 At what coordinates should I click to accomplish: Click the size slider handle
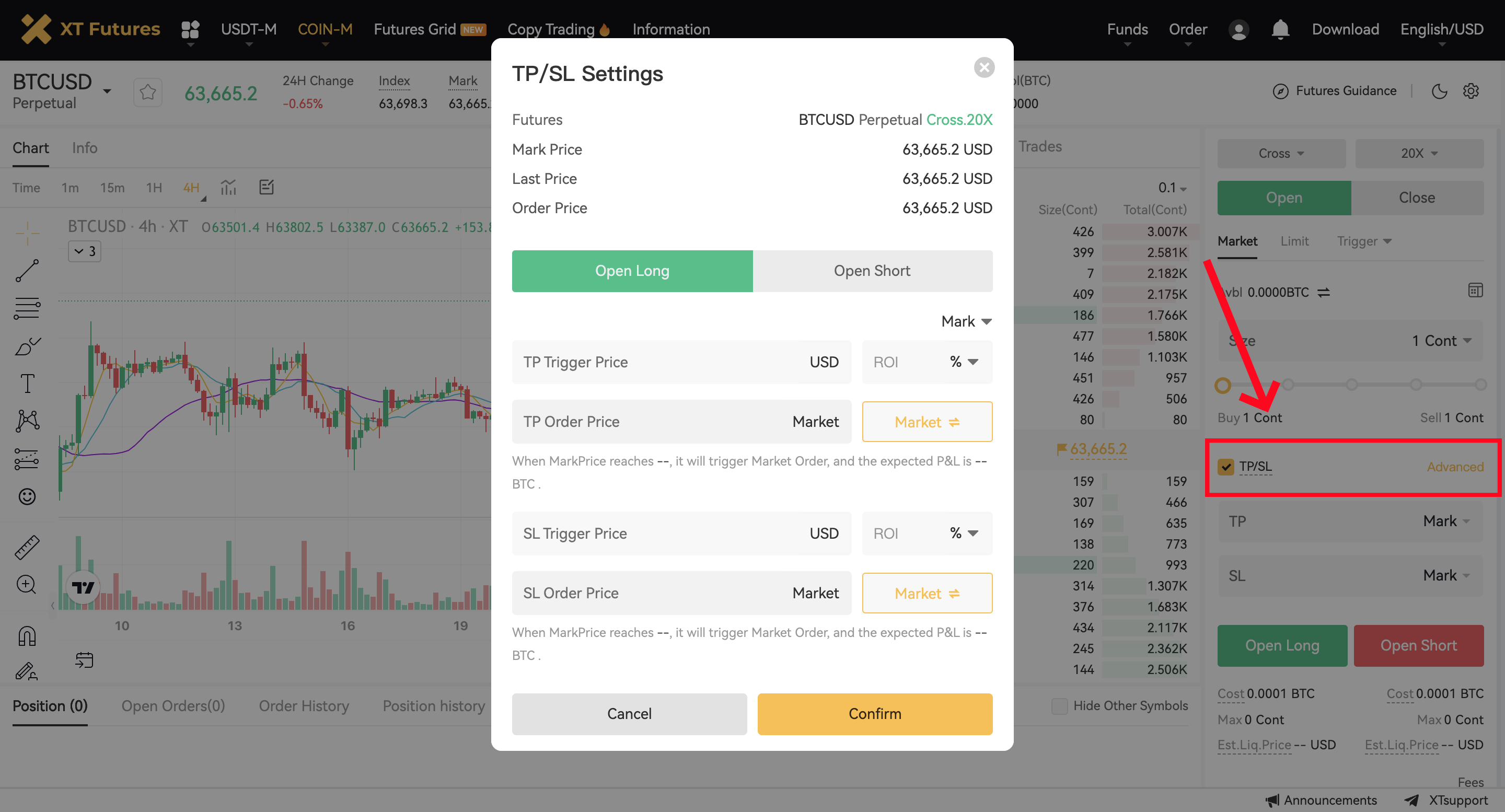(1222, 385)
